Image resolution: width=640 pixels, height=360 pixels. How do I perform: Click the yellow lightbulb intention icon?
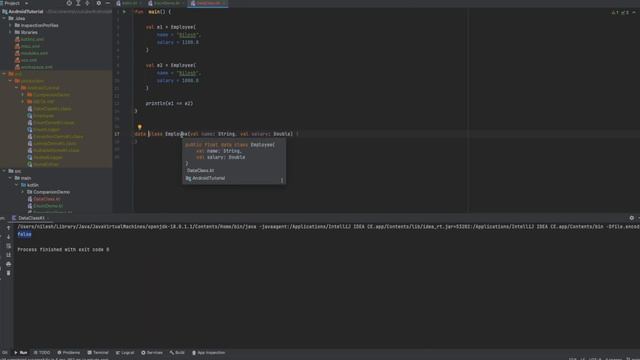click(x=140, y=127)
